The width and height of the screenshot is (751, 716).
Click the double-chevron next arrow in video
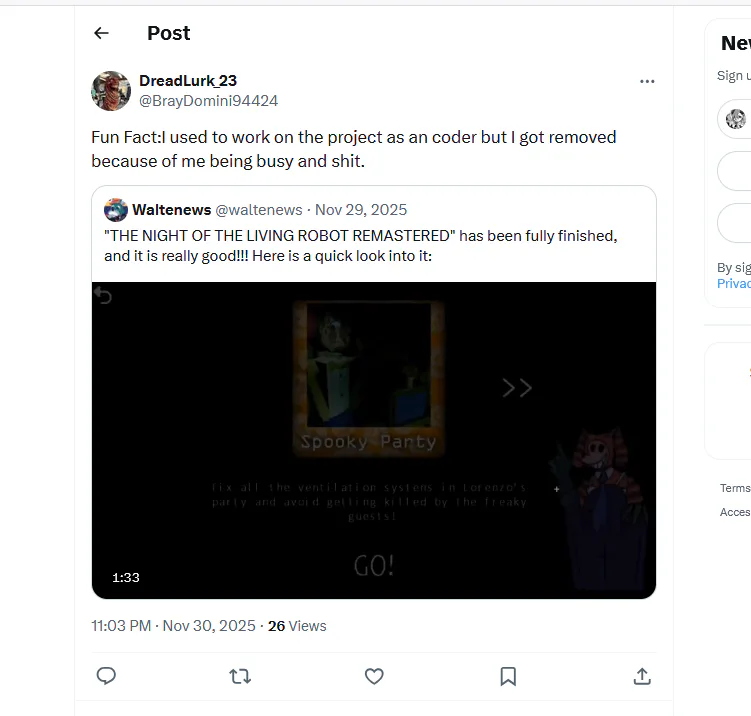click(x=517, y=388)
